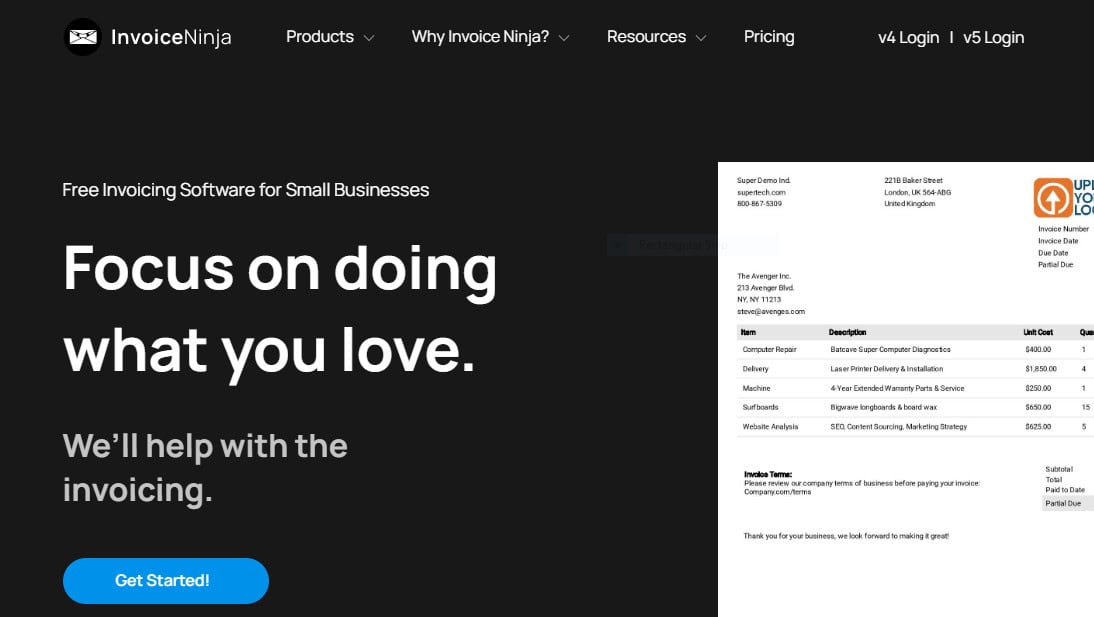Click 'London, UK 564-ABG' on the invoice

917,193
